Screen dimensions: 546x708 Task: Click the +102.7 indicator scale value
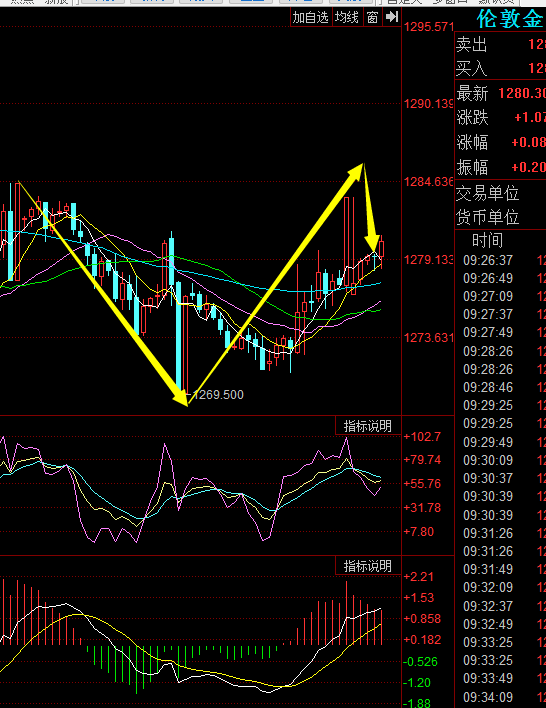pyautogui.click(x=422, y=437)
